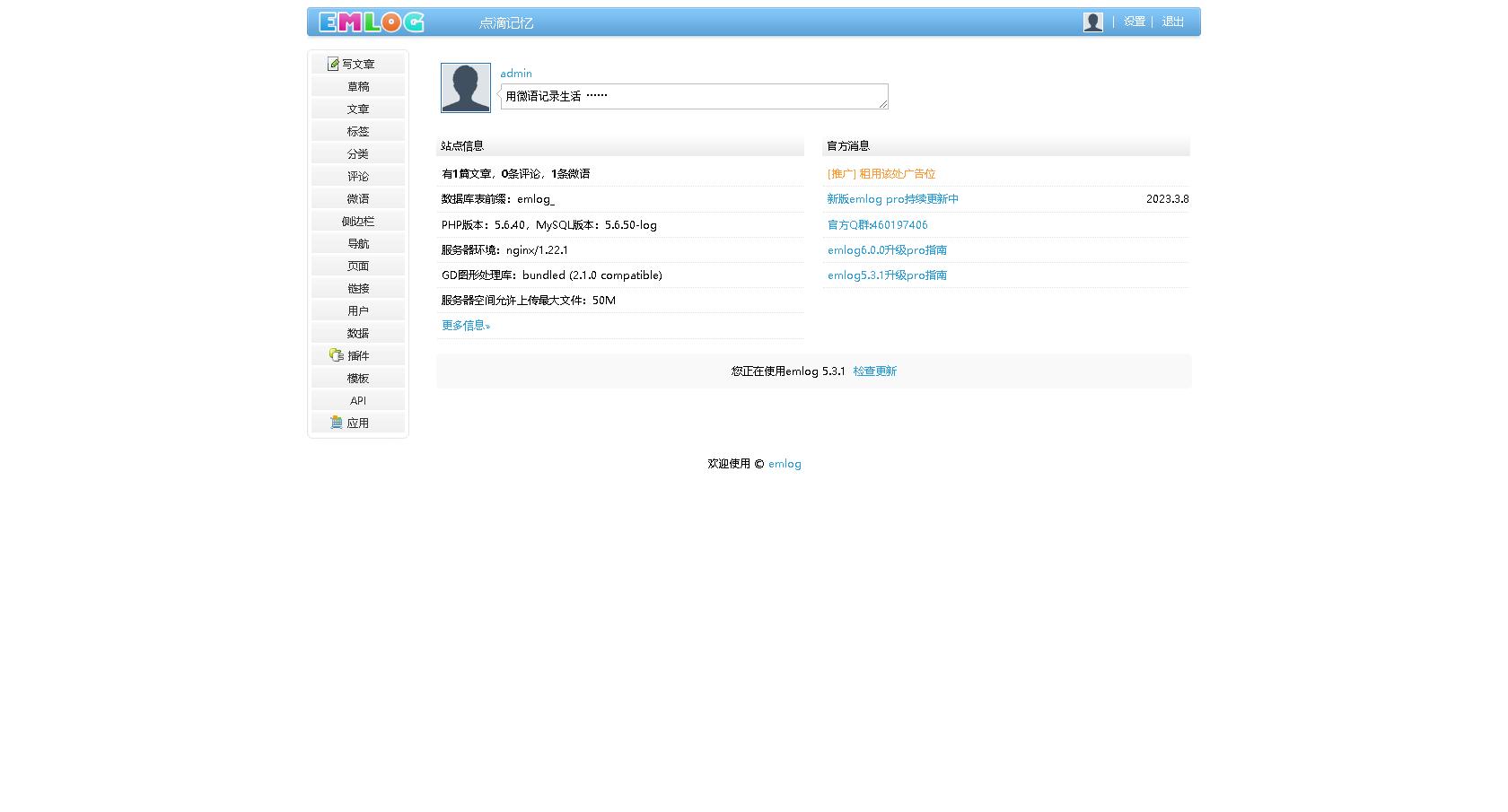The width and height of the screenshot is (1508, 812).
Task: Open 分类 management
Action: (357, 153)
